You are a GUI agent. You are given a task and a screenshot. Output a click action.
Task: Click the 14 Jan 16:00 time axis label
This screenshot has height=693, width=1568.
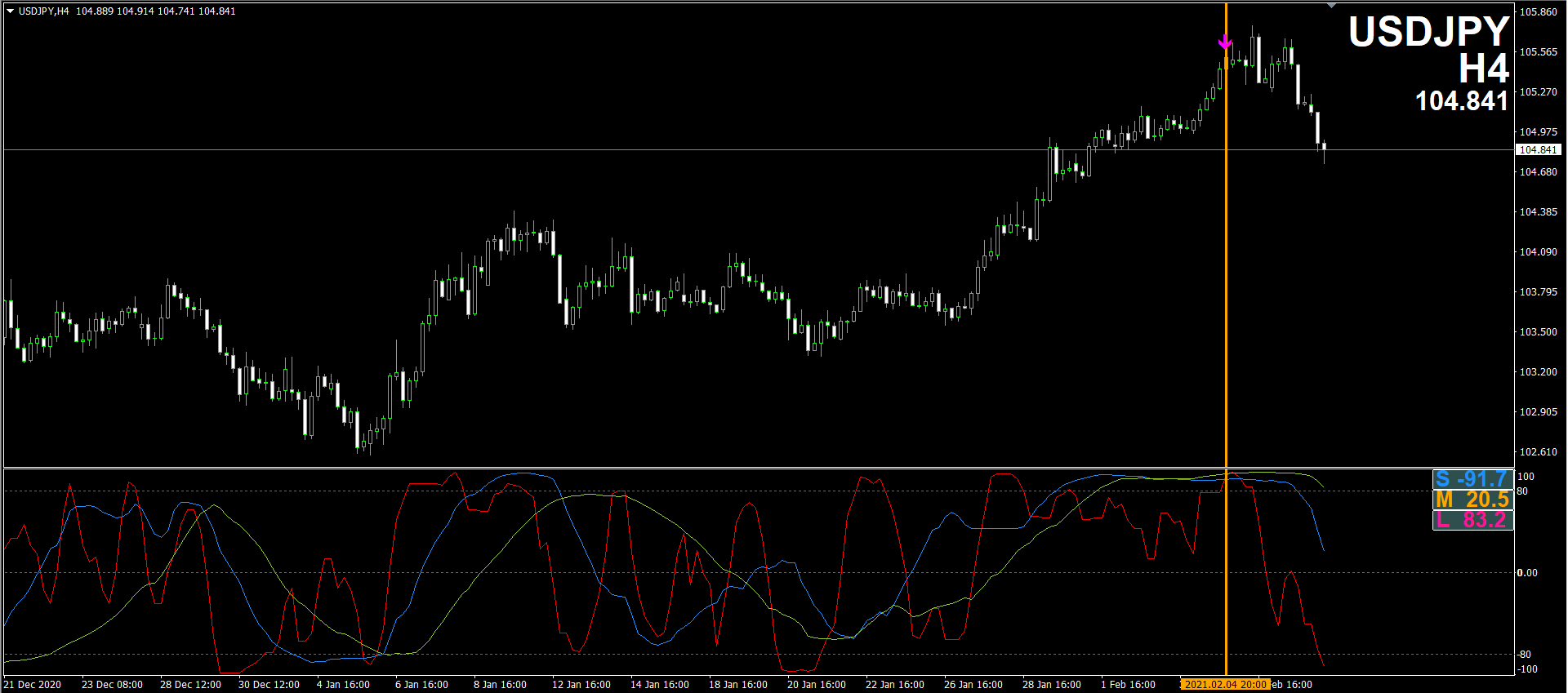pyautogui.click(x=660, y=685)
